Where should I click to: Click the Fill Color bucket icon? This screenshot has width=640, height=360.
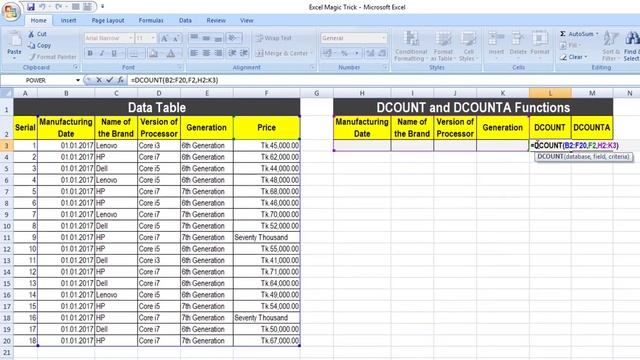[x=153, y=53]
